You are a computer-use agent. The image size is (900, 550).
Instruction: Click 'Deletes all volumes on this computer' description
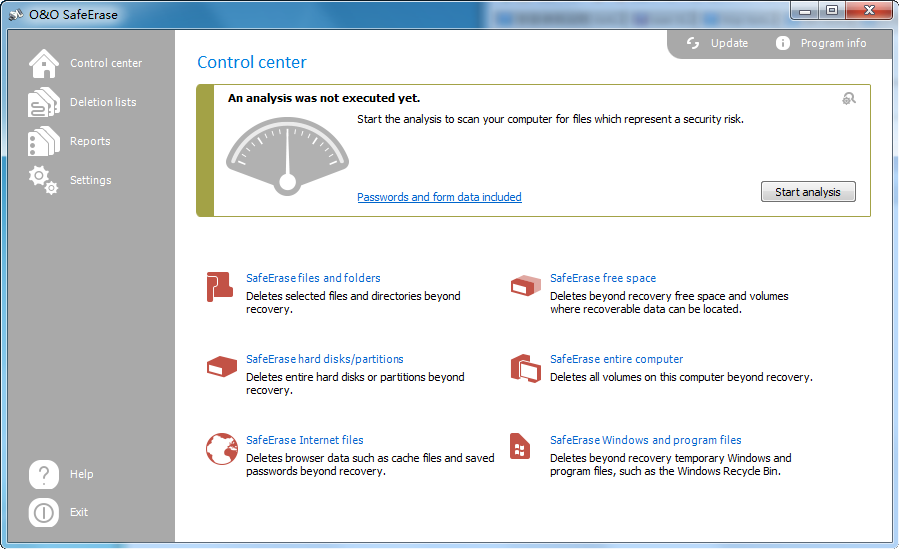click(x=681, y=377)
